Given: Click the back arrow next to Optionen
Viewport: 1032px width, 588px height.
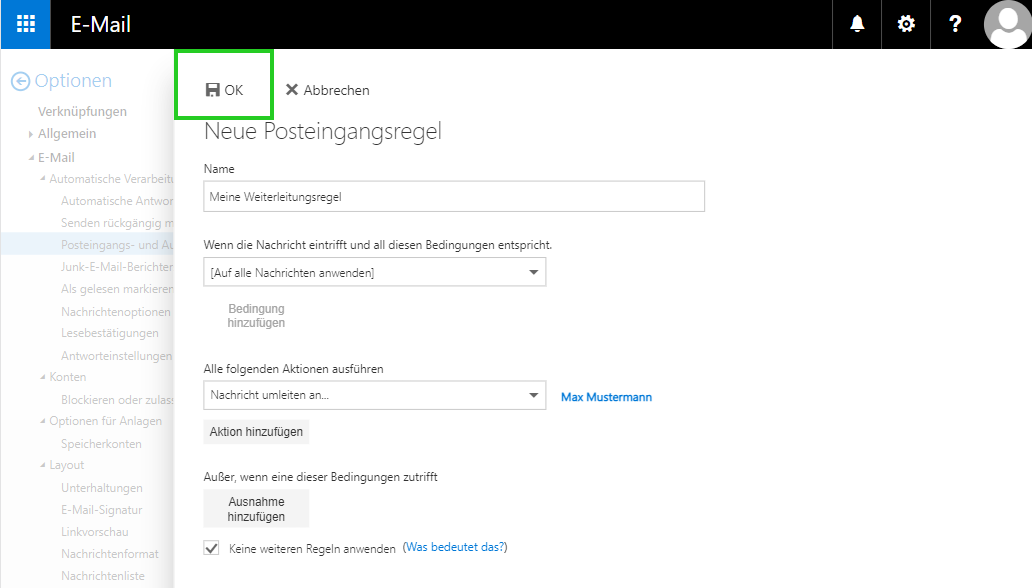Looking at the screenshot, I should [20, 81].
